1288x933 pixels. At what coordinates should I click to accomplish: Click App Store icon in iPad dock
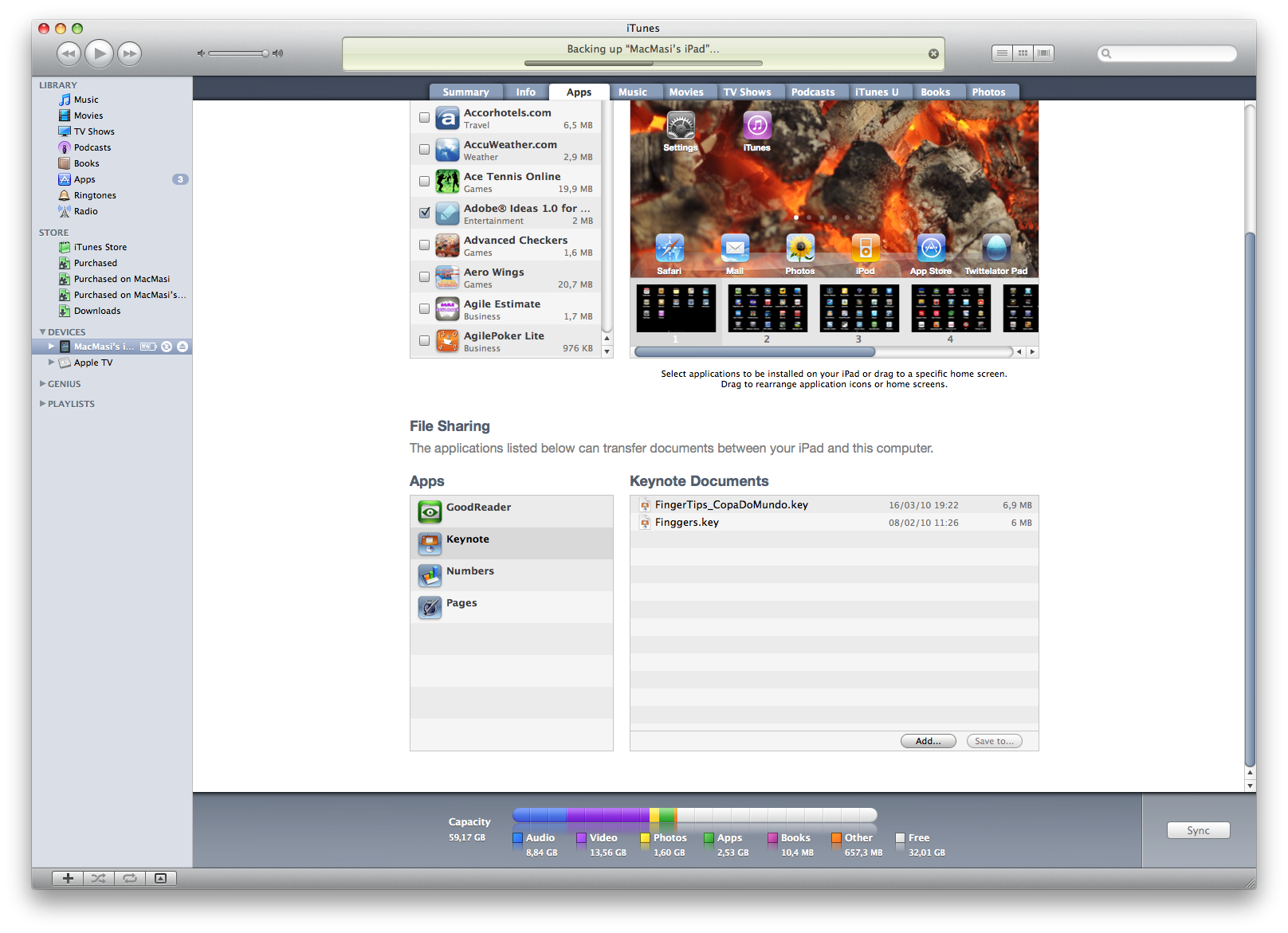click(931, 249)
